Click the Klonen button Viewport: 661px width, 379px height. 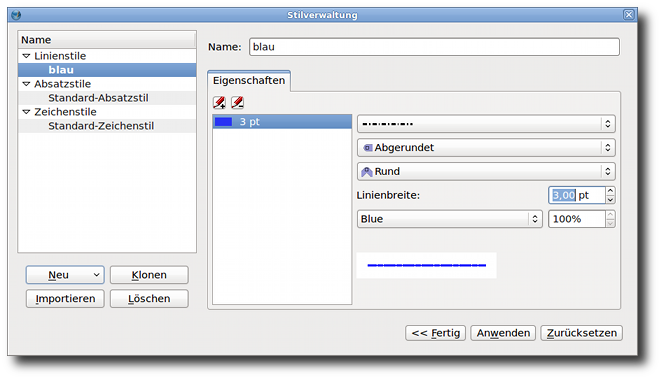(149, 275)
